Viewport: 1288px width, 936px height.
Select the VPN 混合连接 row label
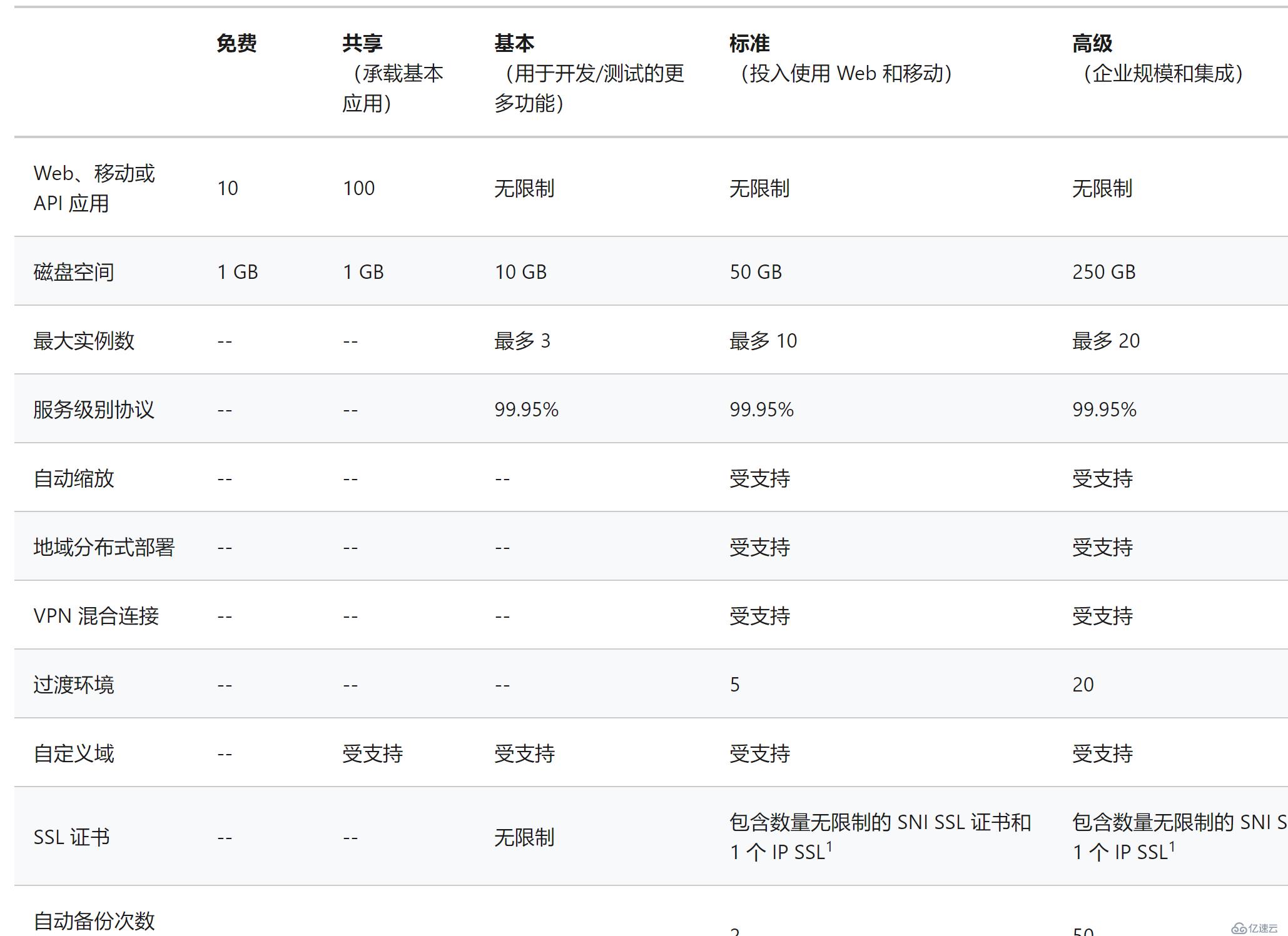click(96, 616)
